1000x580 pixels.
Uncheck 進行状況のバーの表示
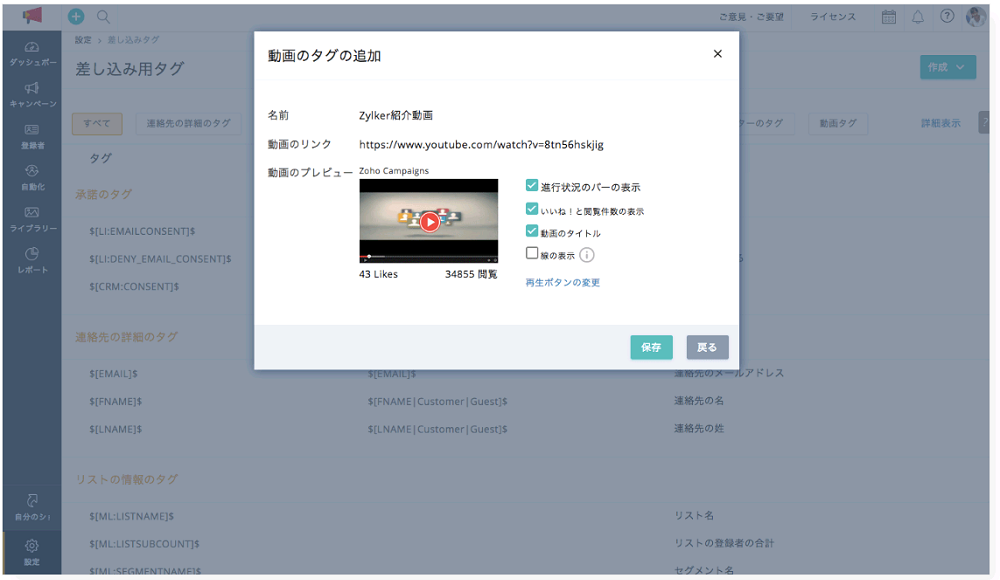tap(532, 186)
